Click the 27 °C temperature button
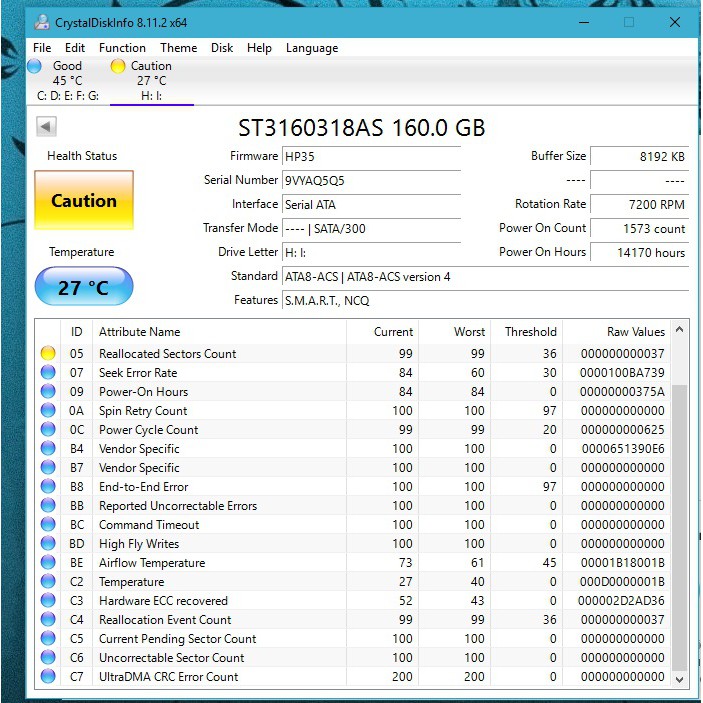 (84, 288)
